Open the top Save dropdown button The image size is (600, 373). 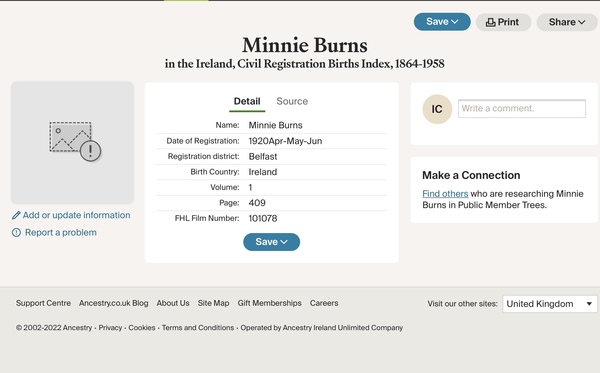click(x=442, y=22)
